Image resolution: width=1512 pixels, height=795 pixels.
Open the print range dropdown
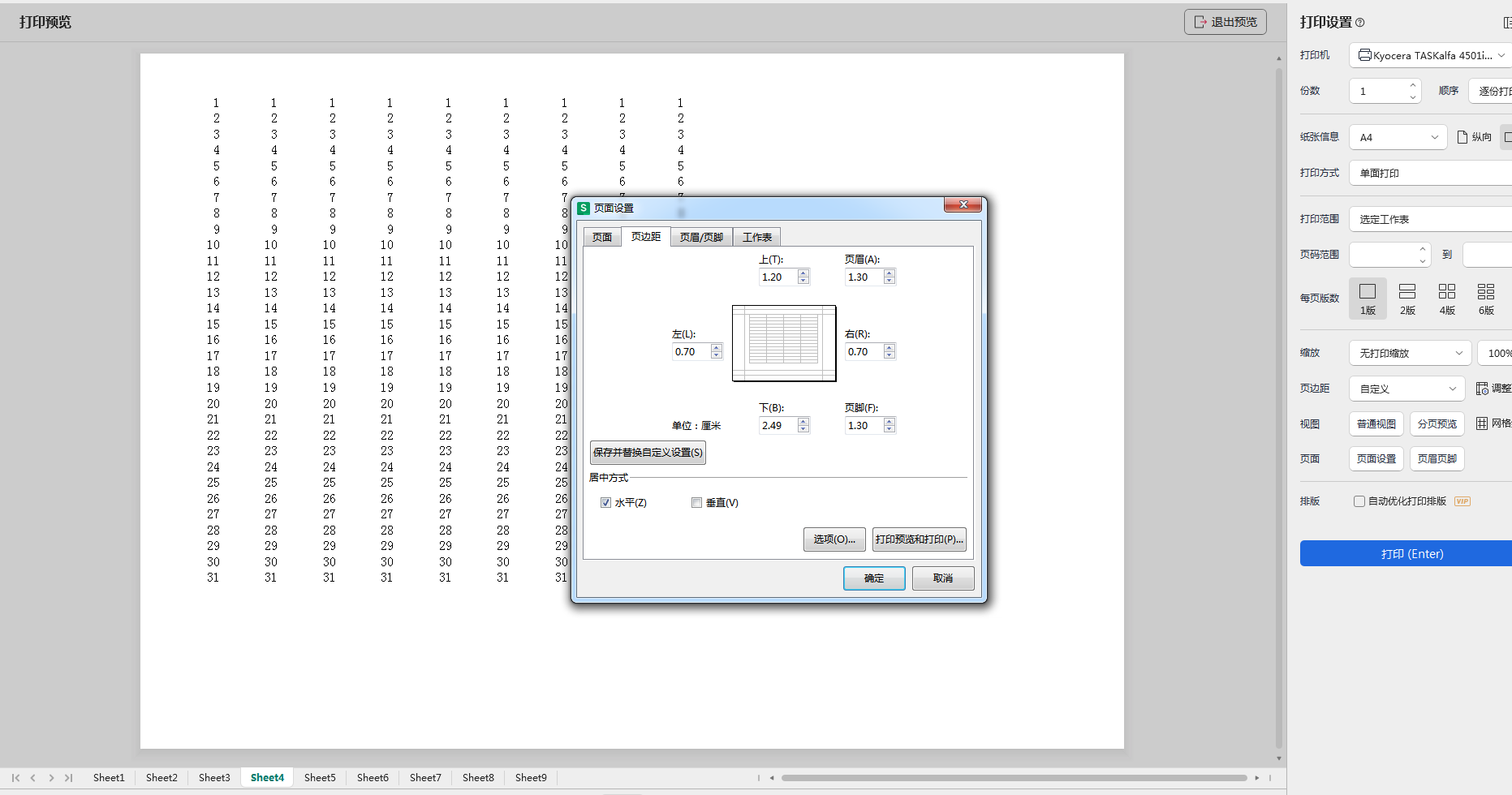[1430, 219]
